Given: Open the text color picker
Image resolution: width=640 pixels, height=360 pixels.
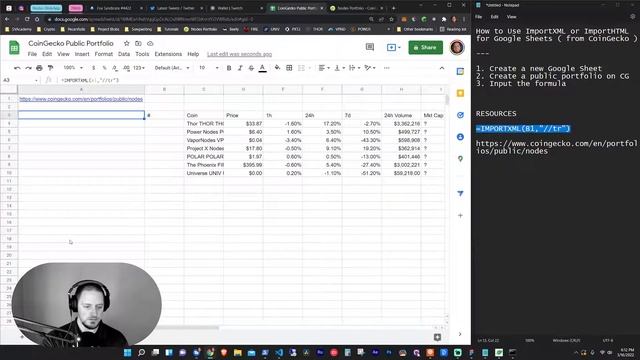Looking at the screenshot, I should point(262,68).
